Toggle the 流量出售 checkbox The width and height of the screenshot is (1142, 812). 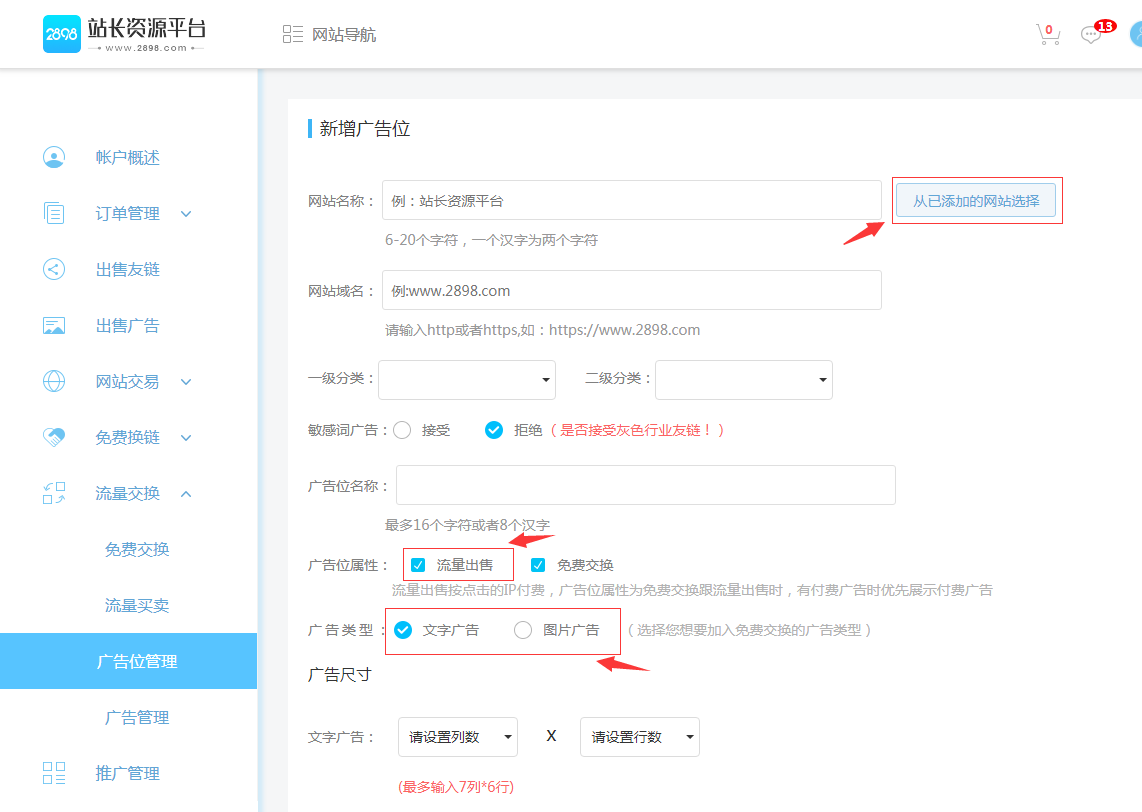(x=418, y=565)
